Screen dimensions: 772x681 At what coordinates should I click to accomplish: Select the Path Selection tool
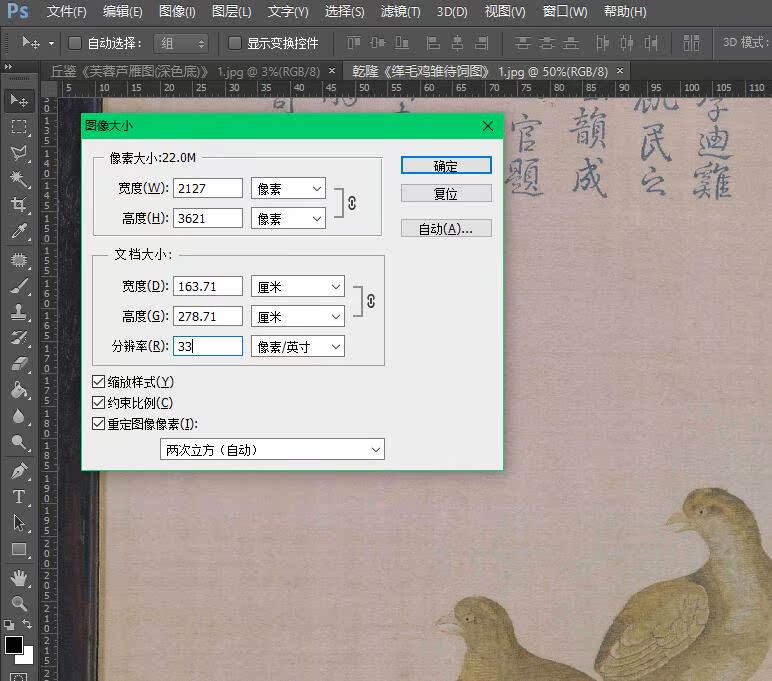tap(19, 523)
